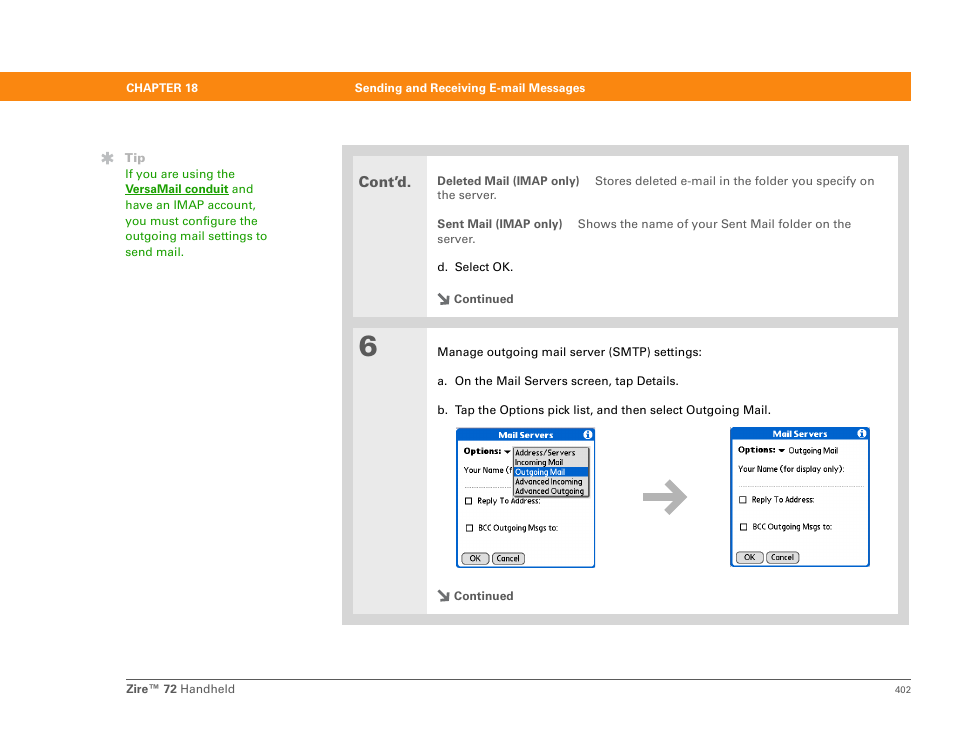Click info icon in right Mail Servers dialog

pos(862,433)
